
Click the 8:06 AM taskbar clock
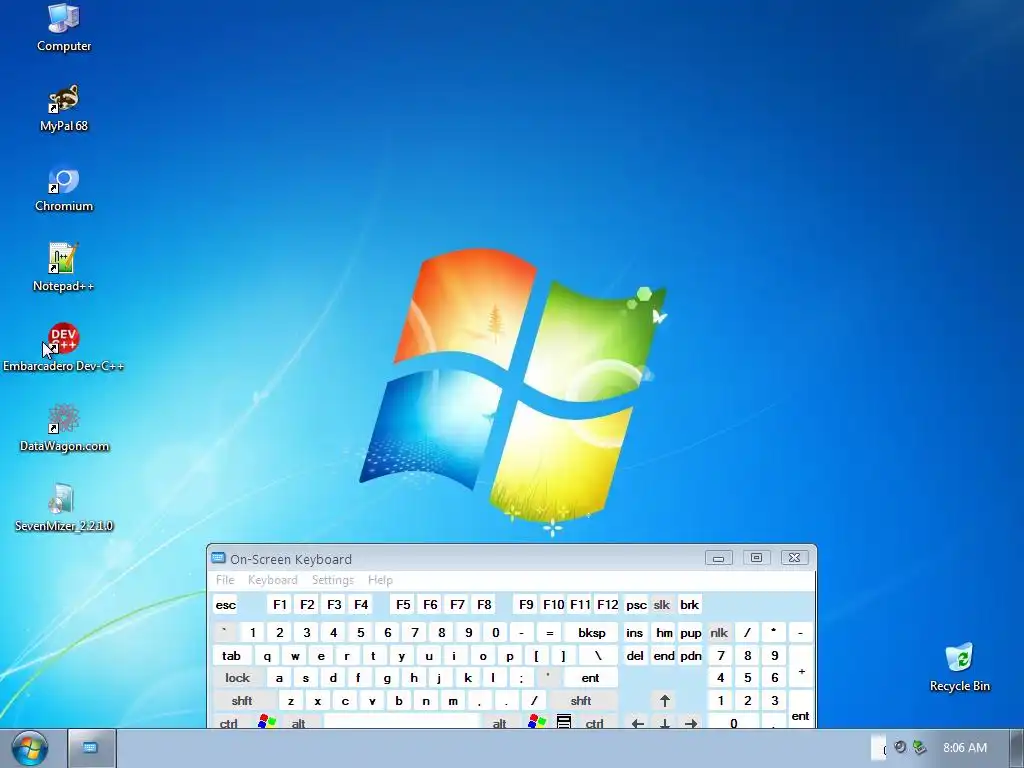point(965,748)
